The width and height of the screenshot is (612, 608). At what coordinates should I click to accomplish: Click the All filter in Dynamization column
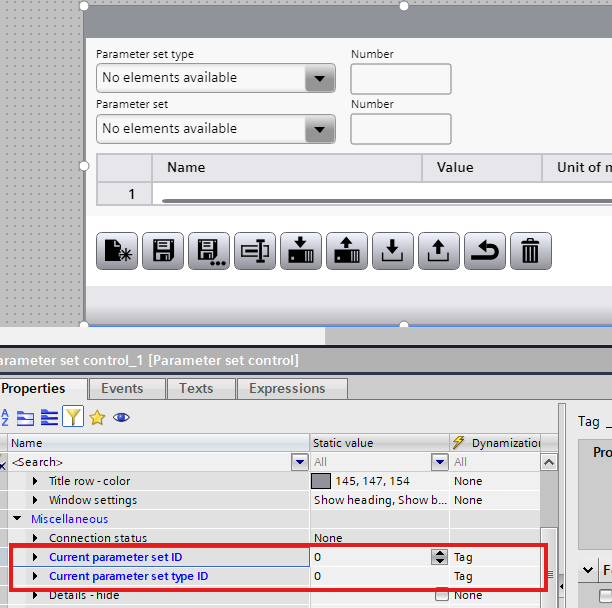[495, 462]
